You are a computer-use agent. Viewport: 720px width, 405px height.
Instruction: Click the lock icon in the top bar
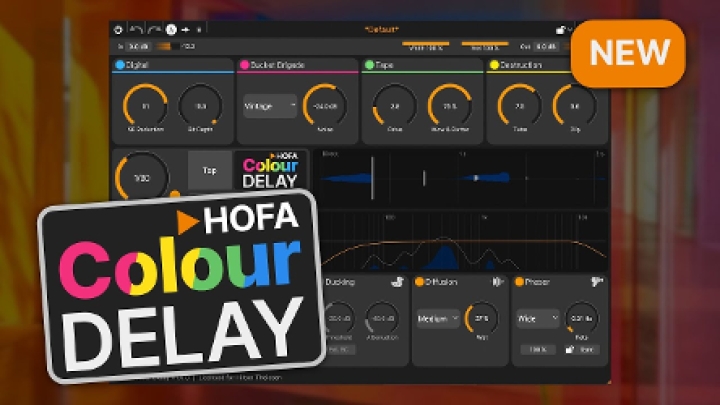[x=560, y=30]
